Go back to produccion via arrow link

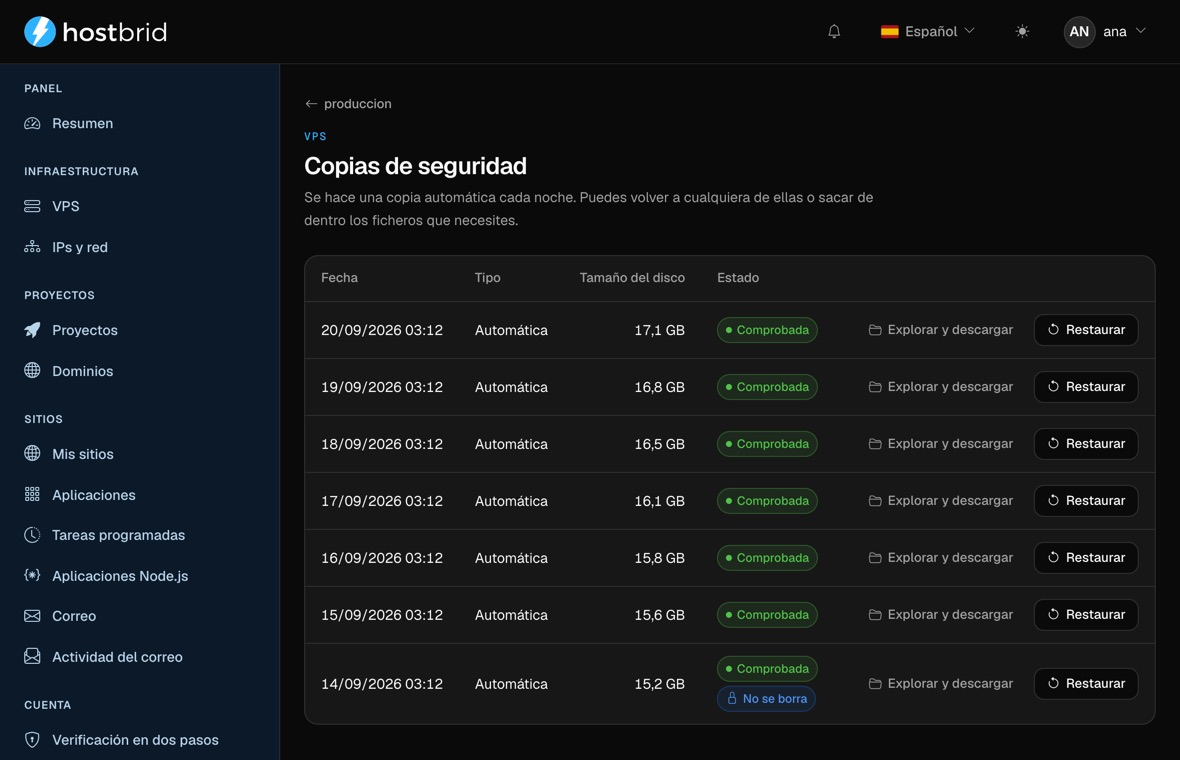click(348, 104)
